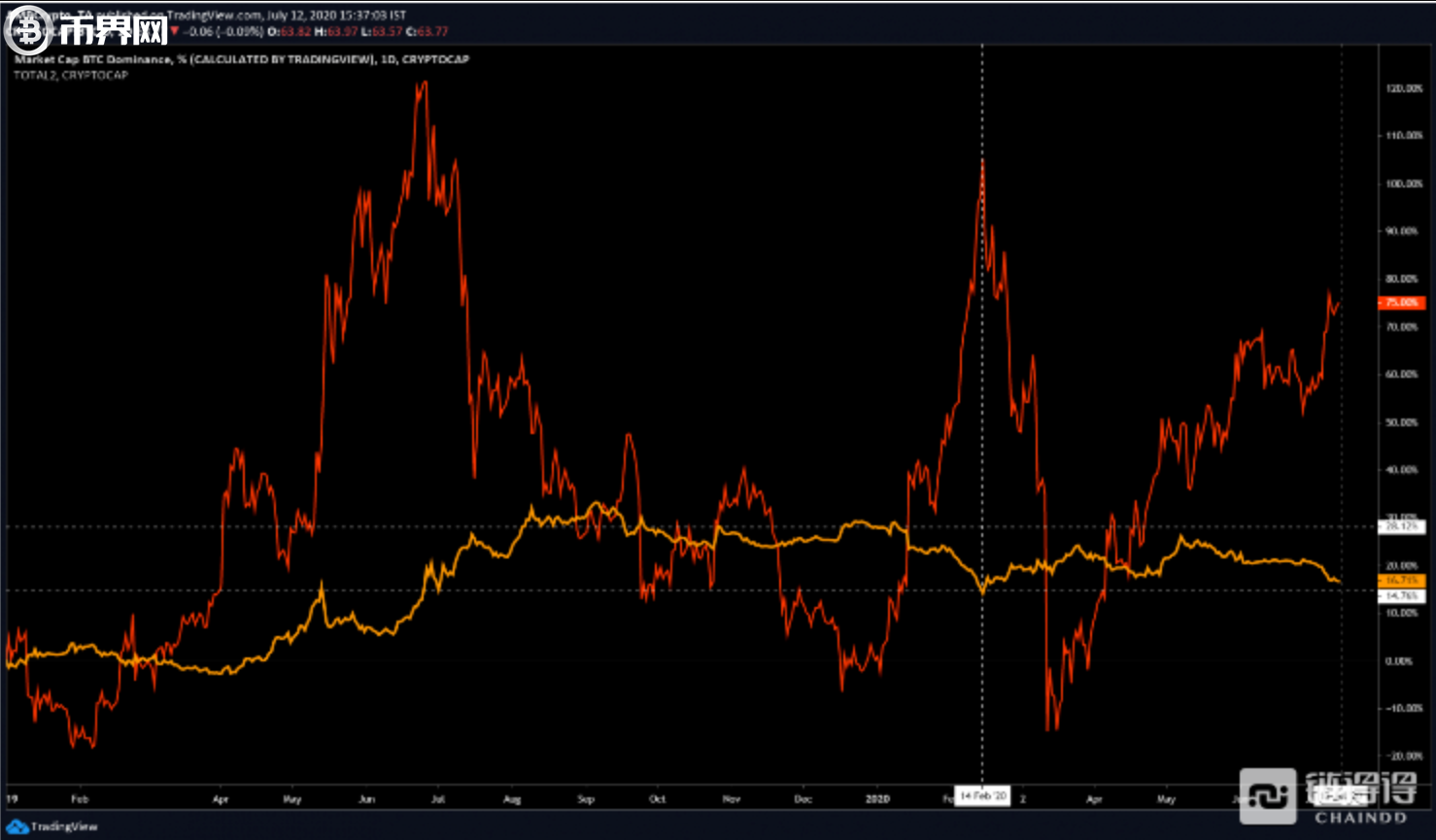Click the 120.00% mark on price scale
Viewport: 1436px width, 840px height.
pyautogui.click(x=1403, y=88)
